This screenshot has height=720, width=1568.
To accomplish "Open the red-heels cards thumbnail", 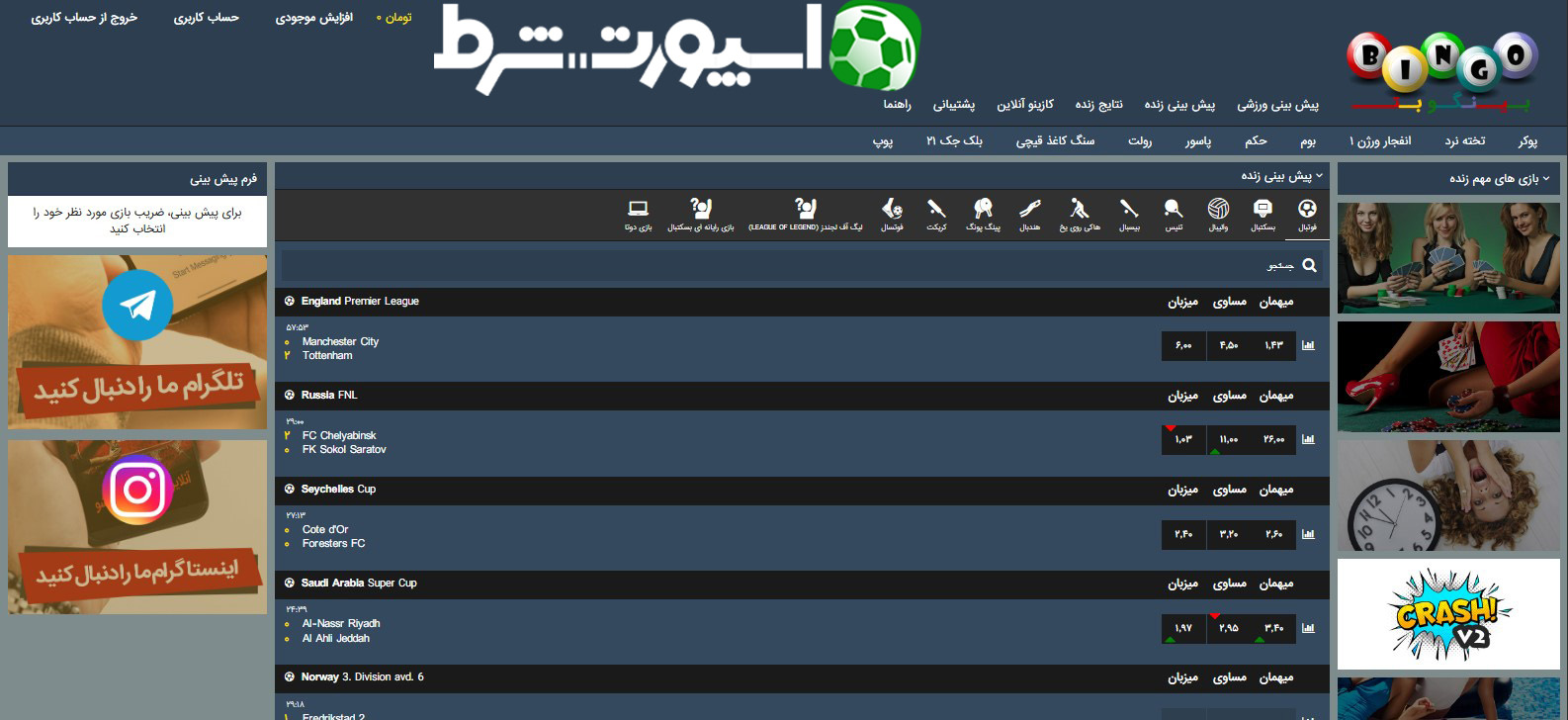I will (1448, 376).
